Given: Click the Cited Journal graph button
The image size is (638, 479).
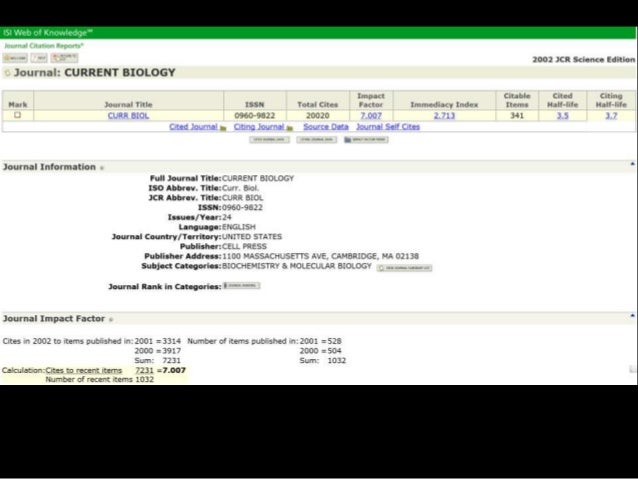Looking at the screenshot, I should coord(269,140).
